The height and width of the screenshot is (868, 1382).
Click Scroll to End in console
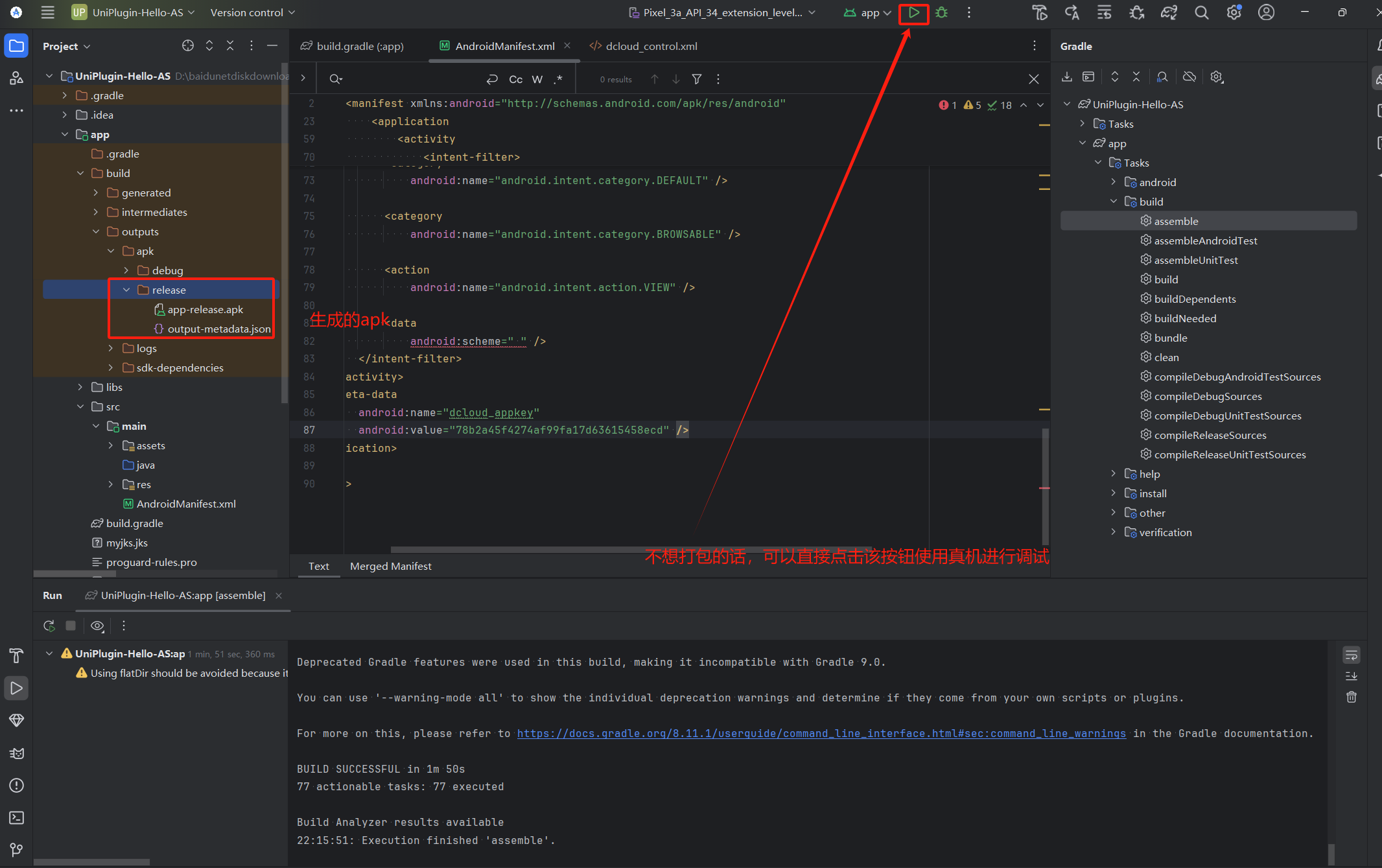pos(1352,676)
